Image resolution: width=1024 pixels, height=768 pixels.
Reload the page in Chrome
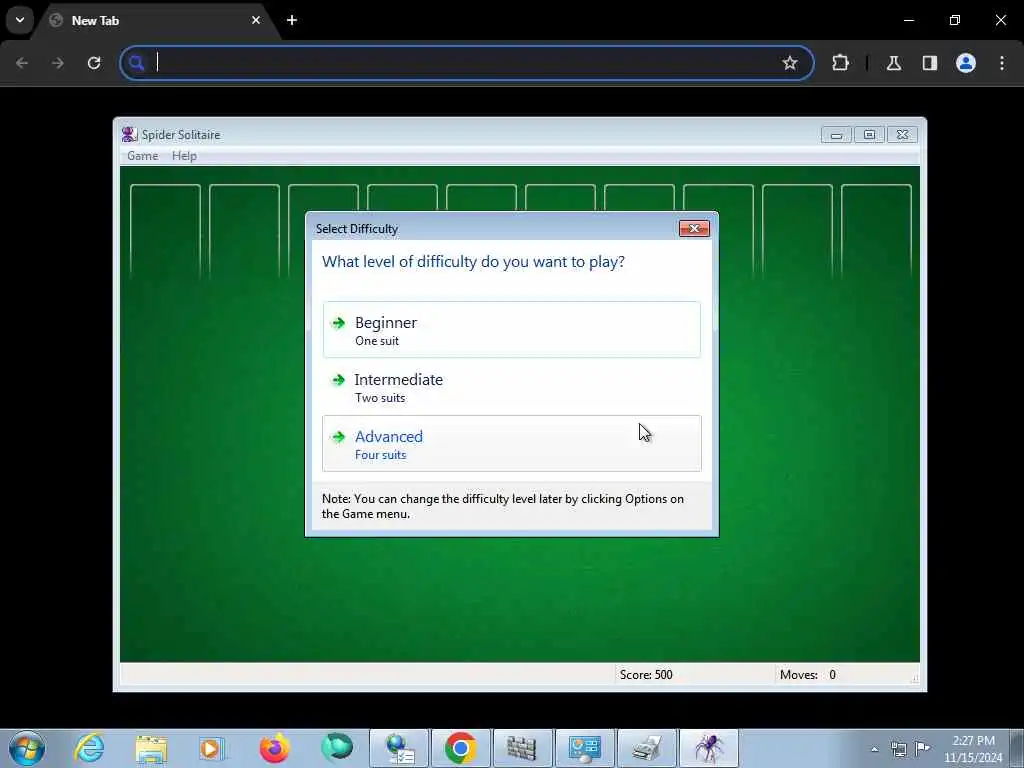tap(94, 63)
